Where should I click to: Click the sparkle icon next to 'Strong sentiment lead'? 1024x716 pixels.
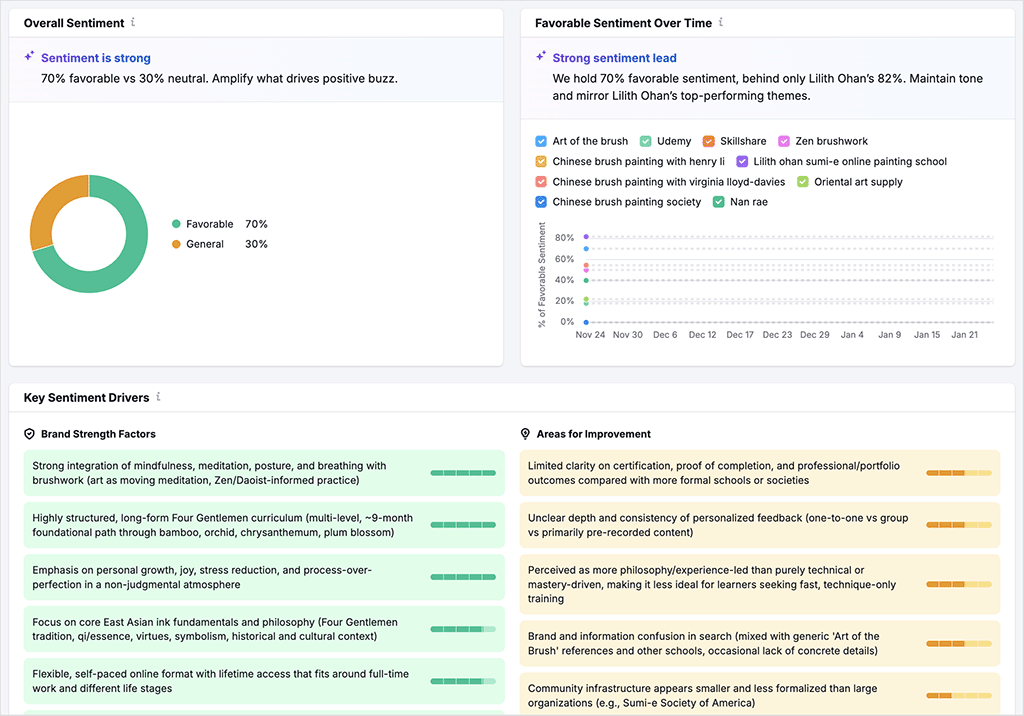point(539,57)
